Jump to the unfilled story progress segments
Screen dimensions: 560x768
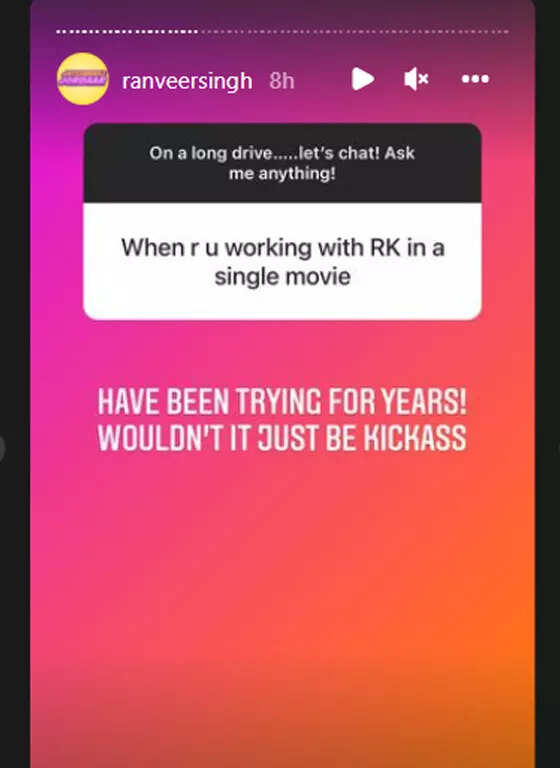[x=355, y=31]
